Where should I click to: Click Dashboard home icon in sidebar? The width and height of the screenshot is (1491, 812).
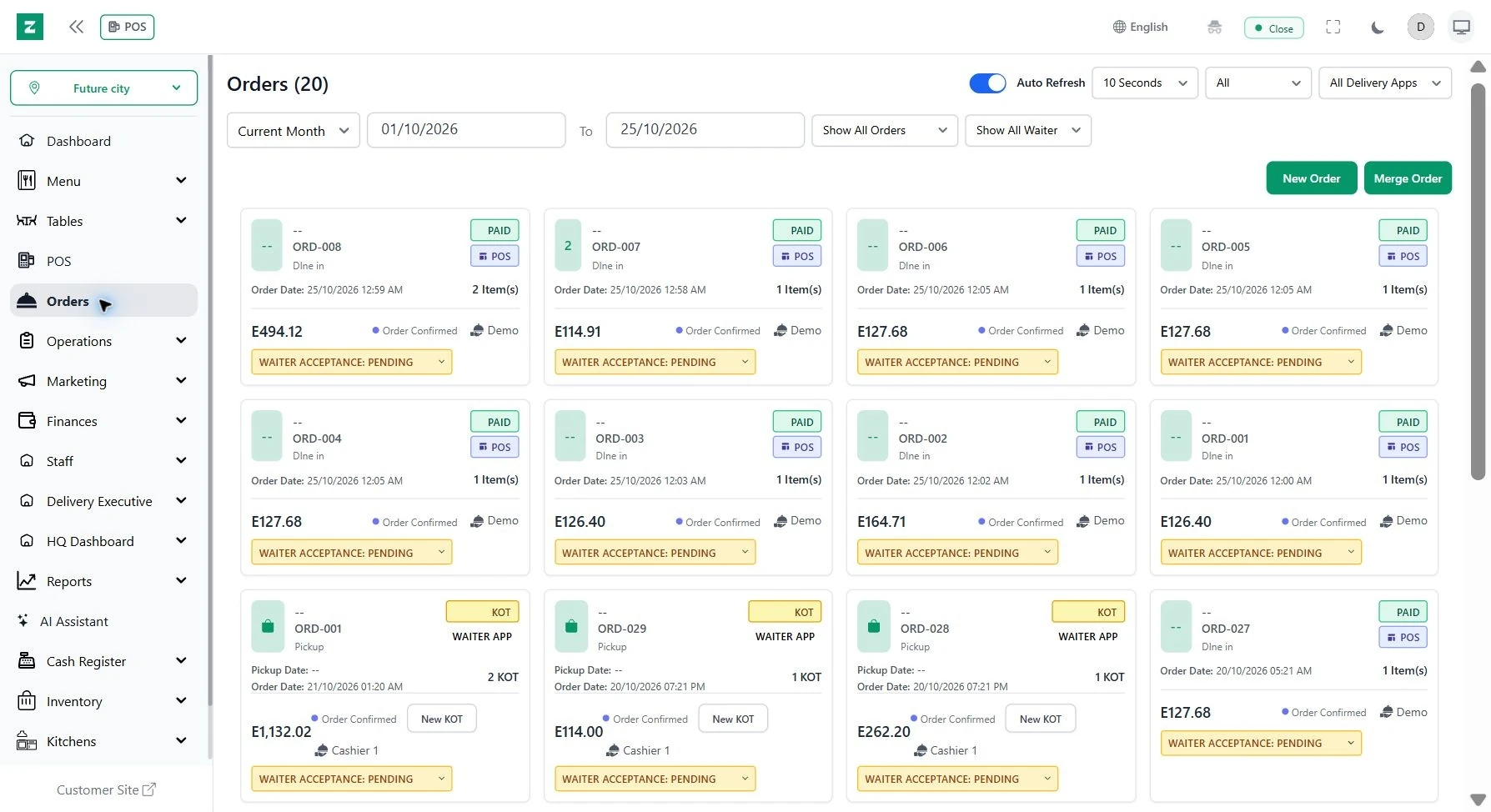tap(27, 141)
